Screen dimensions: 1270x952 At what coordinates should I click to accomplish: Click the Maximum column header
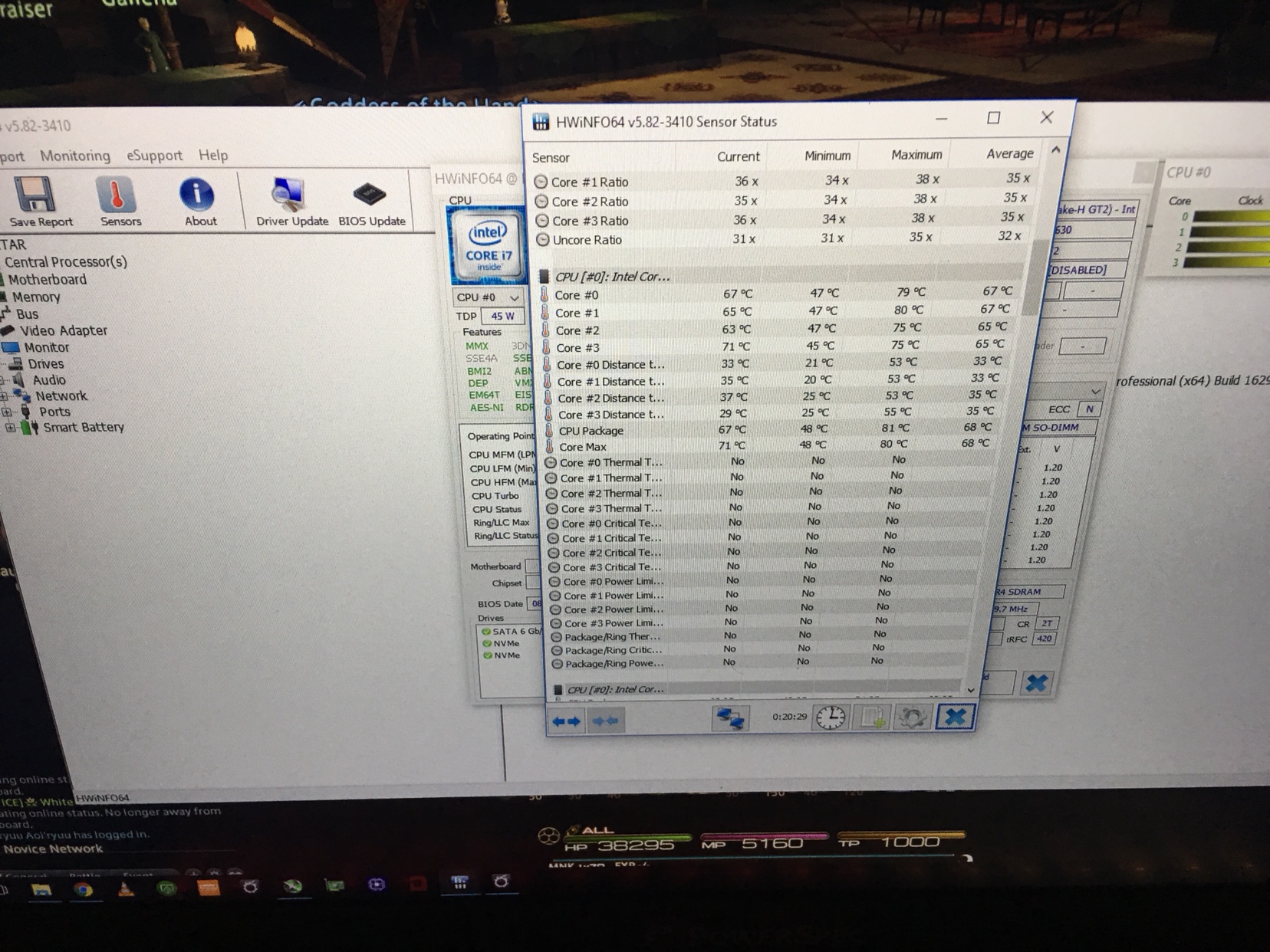916,155
